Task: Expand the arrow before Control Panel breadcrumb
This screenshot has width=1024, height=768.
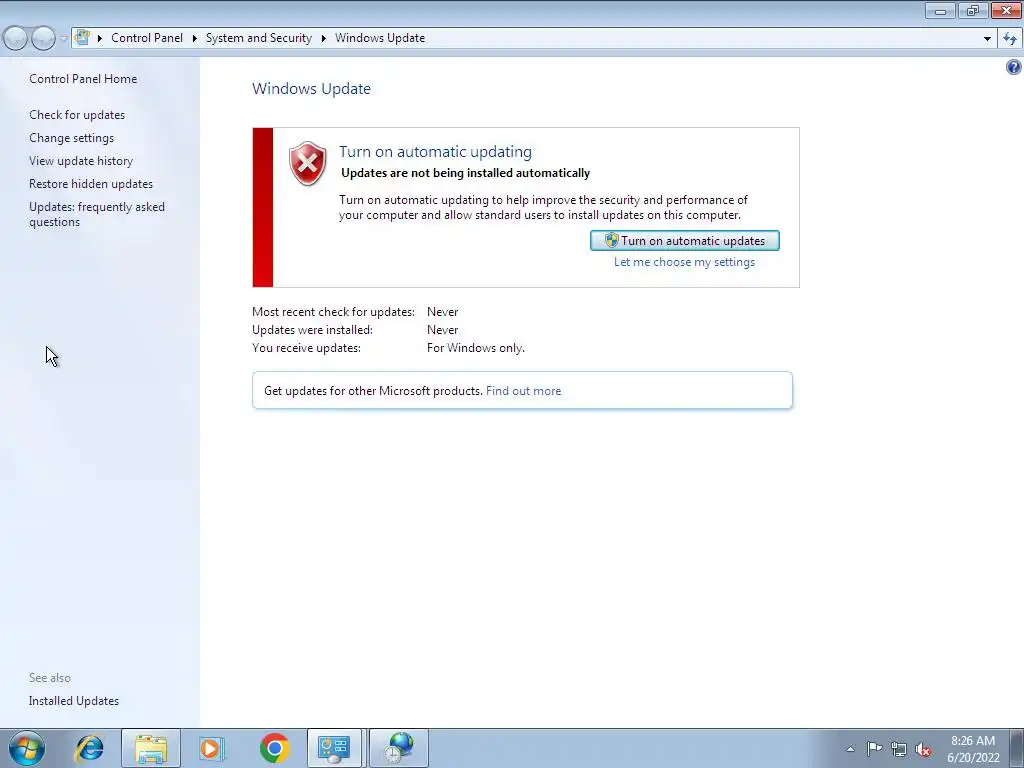Action: [x=100, y=39]
